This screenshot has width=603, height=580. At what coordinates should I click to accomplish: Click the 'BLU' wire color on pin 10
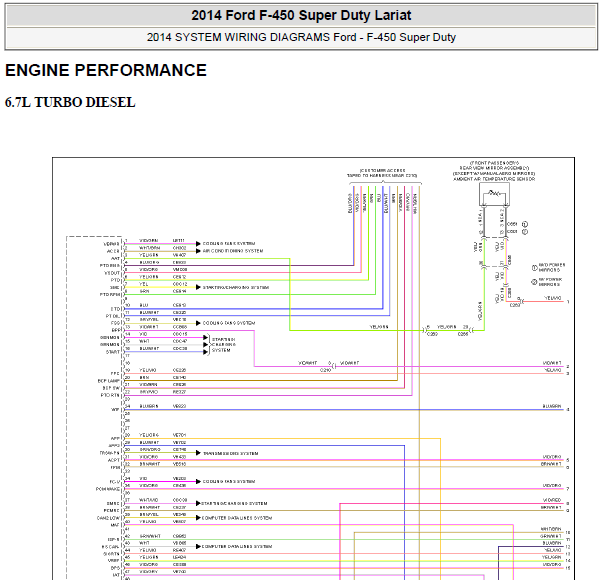tap(144, 305)
